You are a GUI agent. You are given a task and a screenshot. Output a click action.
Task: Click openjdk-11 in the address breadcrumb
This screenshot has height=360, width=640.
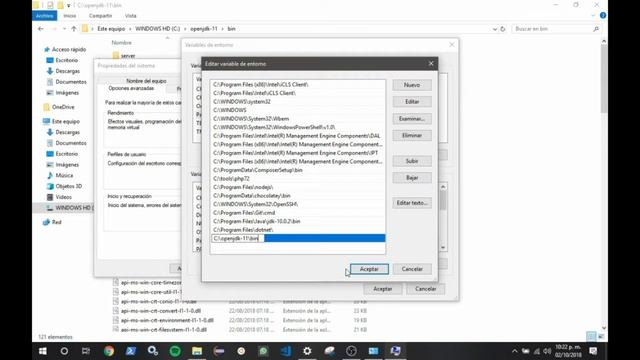[204, 29]
